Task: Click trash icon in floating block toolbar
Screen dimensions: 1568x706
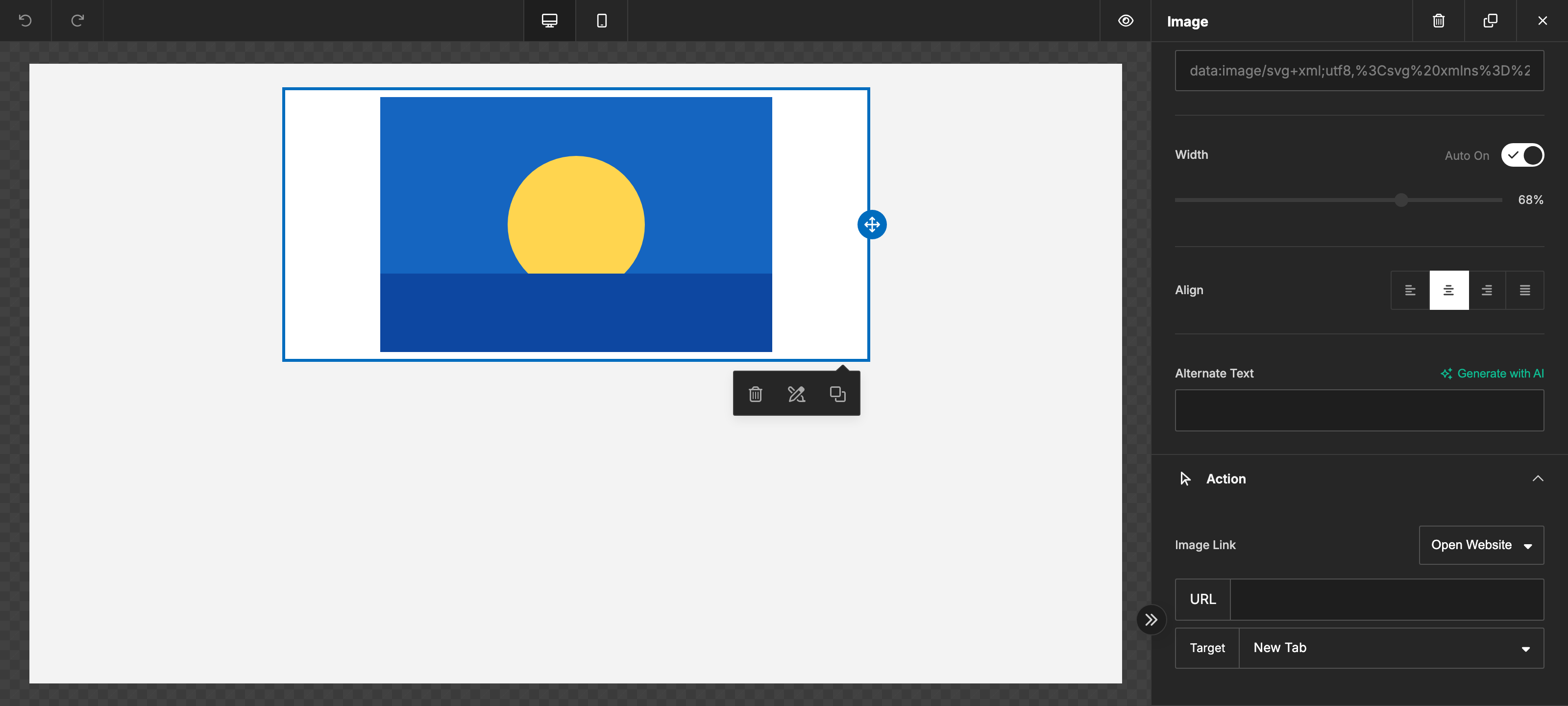Action: click(756, 394)
